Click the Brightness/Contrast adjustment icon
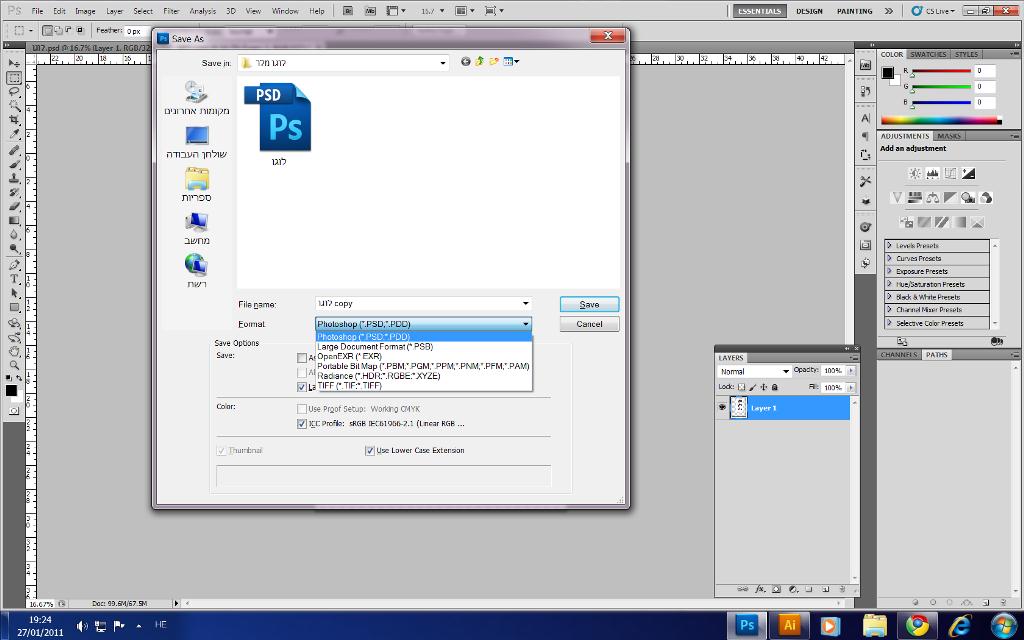1024x640 pixels. pyautogui.click(x=914, y=173)
